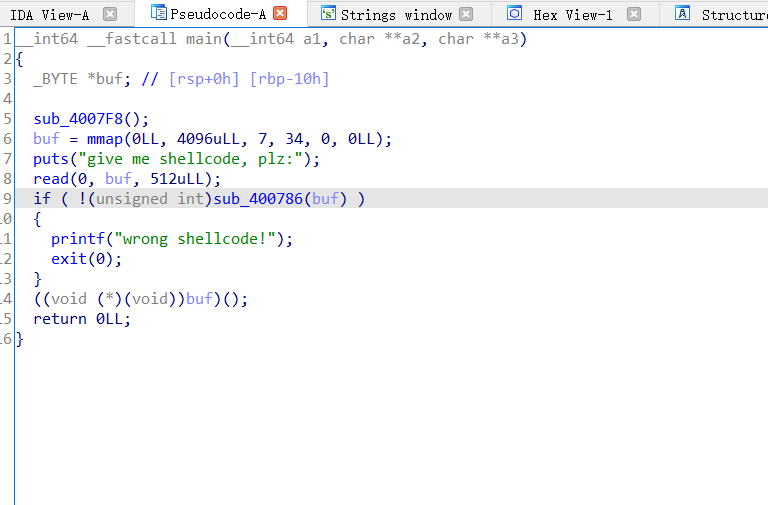Click the Hex View-1 tab icon

514,13
